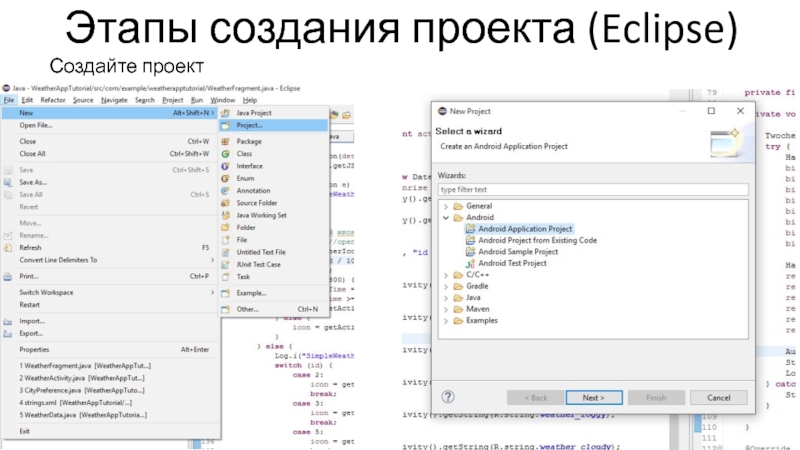Click the Export icon in File menu
Image resolution: width=800 pixels, height=450 pixels.
8,333
